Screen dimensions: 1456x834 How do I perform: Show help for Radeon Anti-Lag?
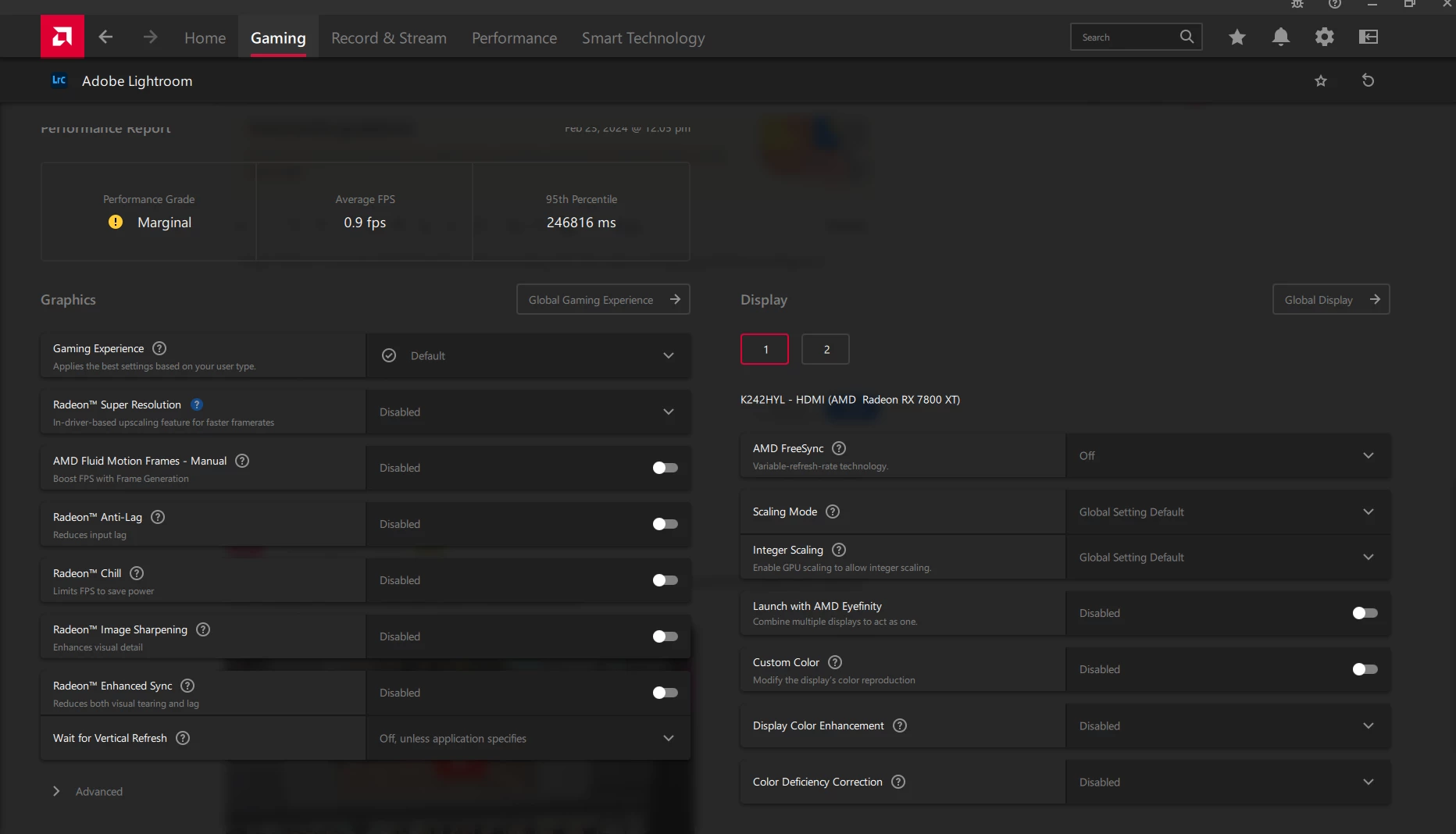[158, 517]
